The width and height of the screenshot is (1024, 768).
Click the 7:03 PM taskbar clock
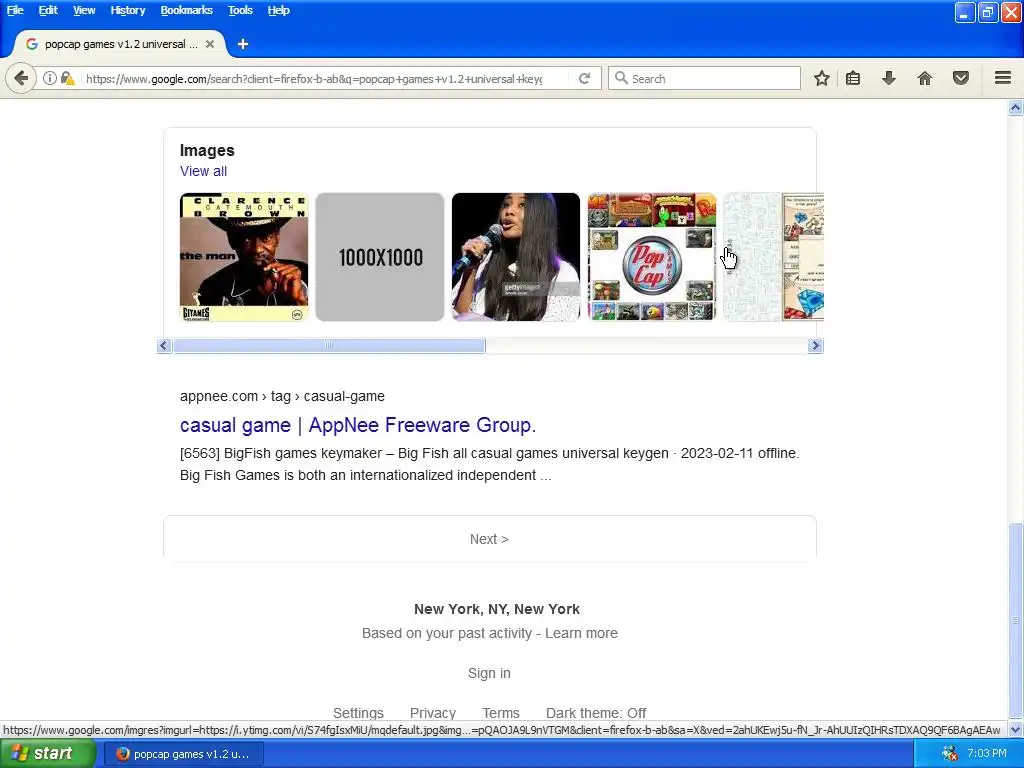pos(987,754)
